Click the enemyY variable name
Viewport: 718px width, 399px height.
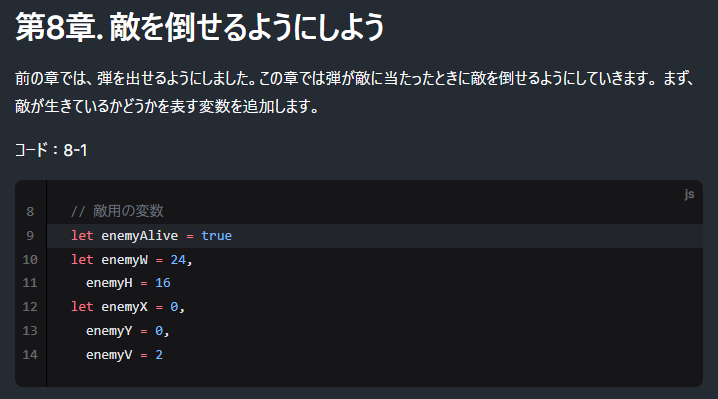point(109,331)
